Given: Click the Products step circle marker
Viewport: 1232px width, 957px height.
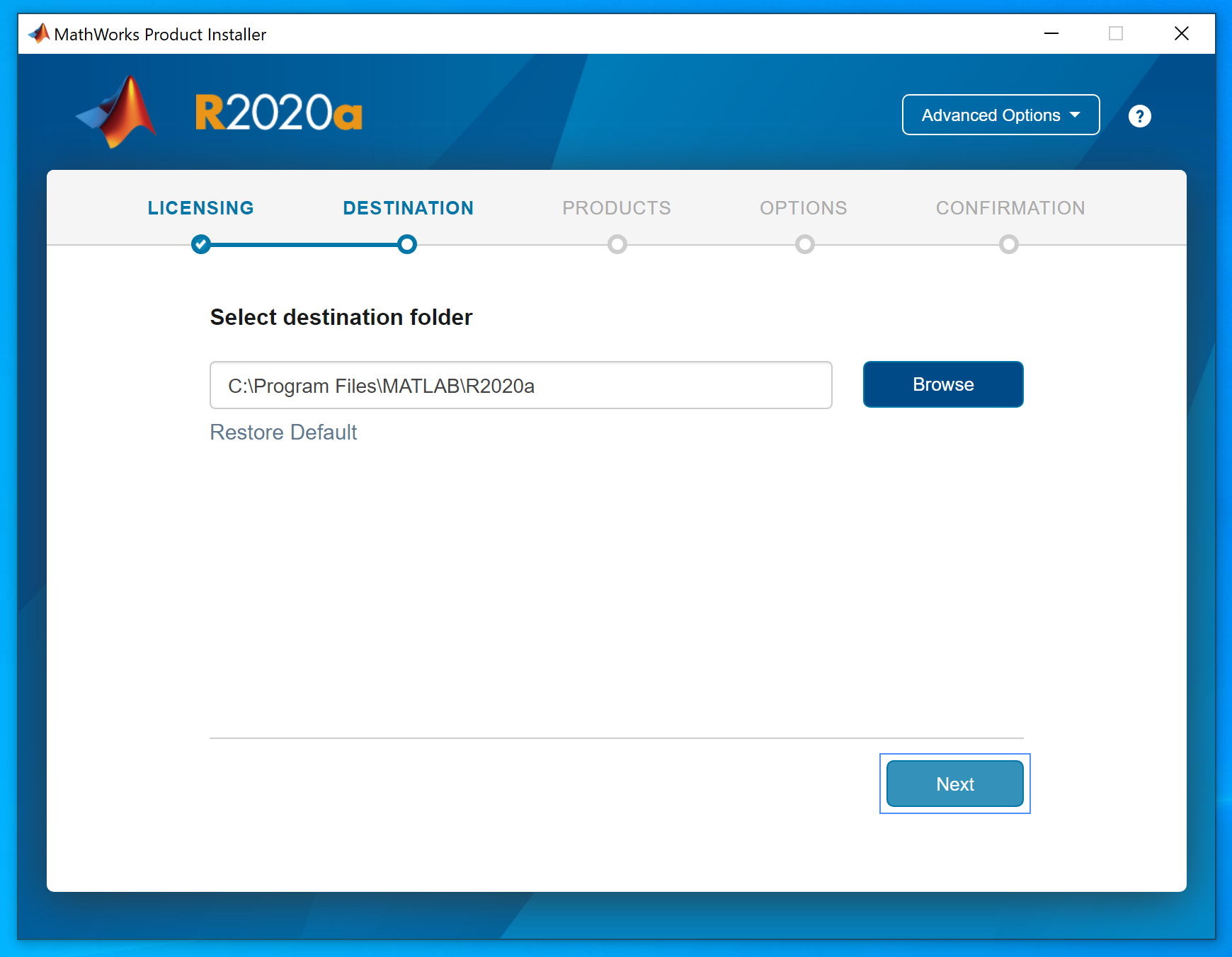Looking at the screenshot, I should (x=617, y=244).
